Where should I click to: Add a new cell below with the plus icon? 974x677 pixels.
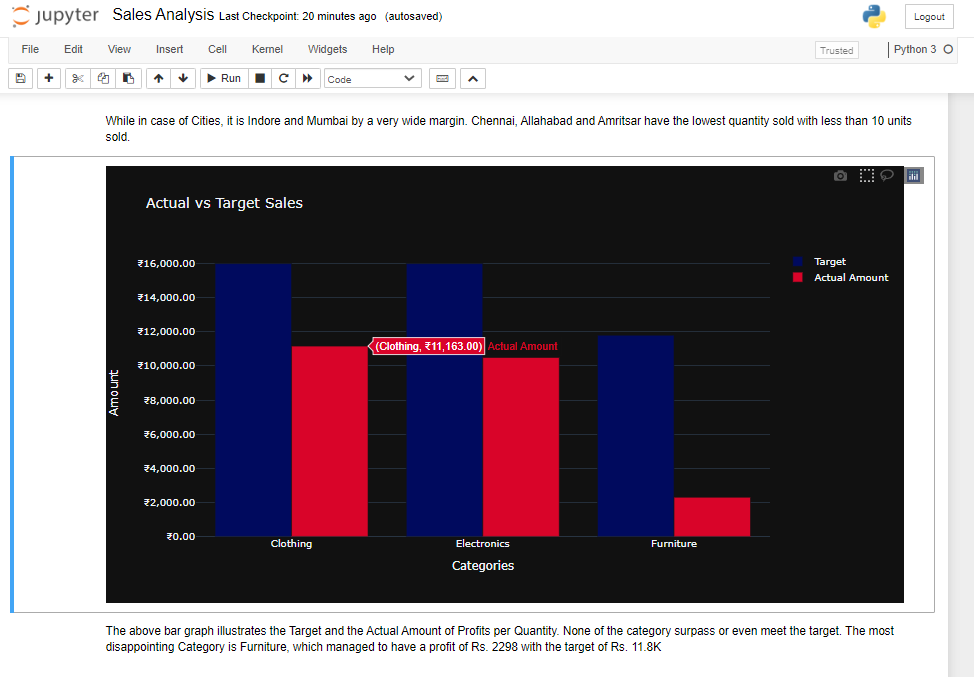48,78
